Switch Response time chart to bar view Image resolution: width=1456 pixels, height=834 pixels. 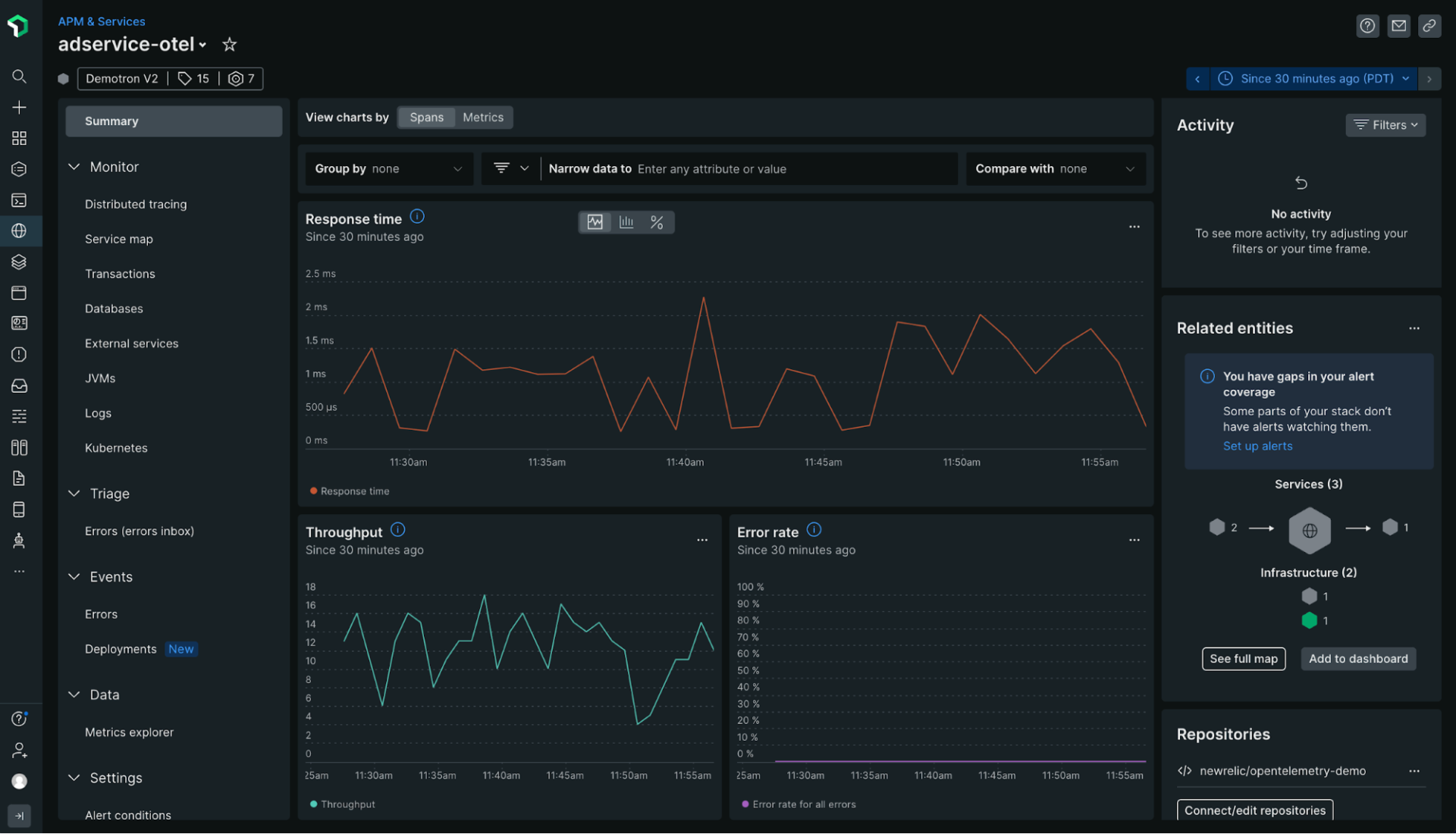[x=626, y=221]
